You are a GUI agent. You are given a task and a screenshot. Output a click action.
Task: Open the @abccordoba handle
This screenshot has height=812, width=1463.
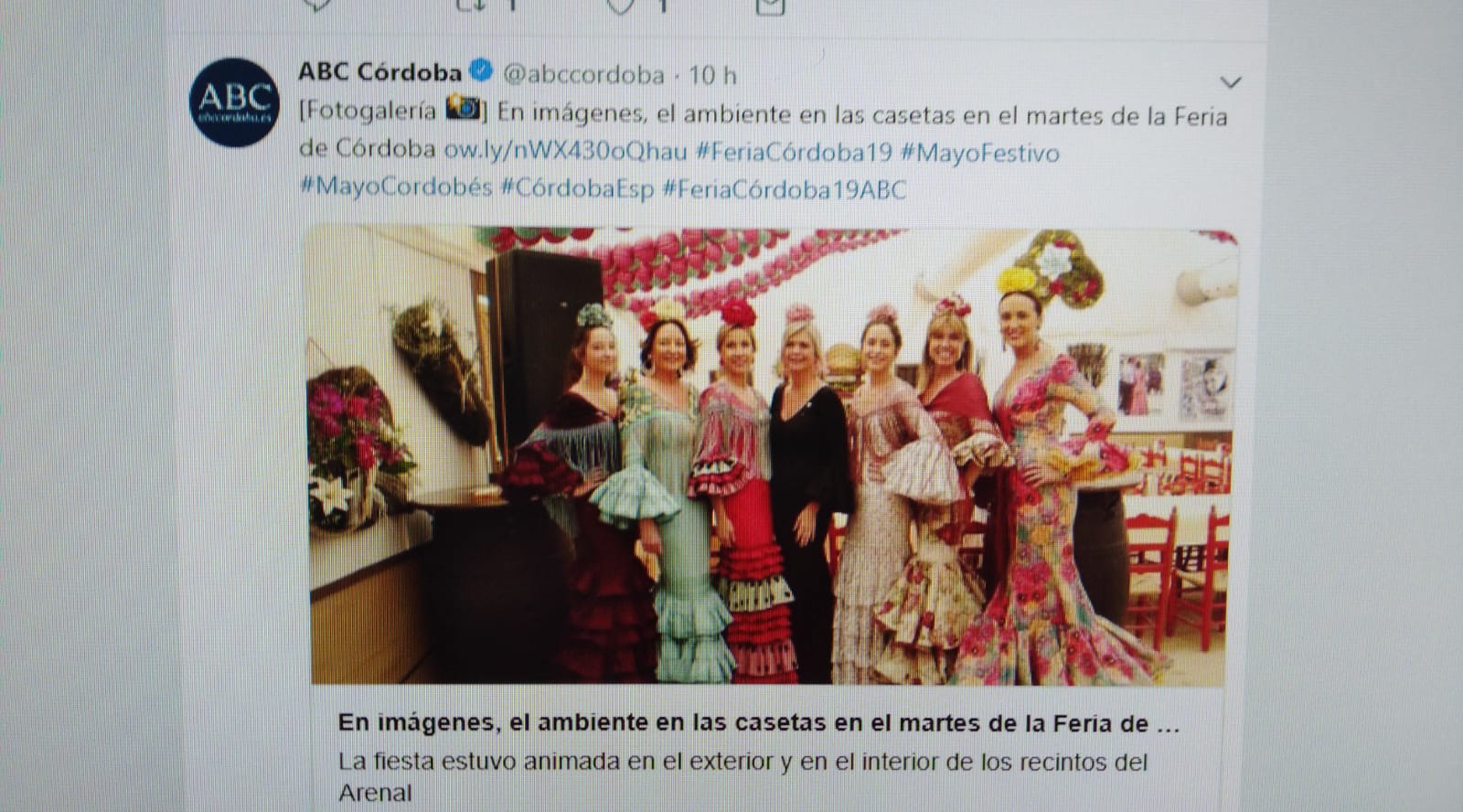pyautogui.click(x=583, y=74)
